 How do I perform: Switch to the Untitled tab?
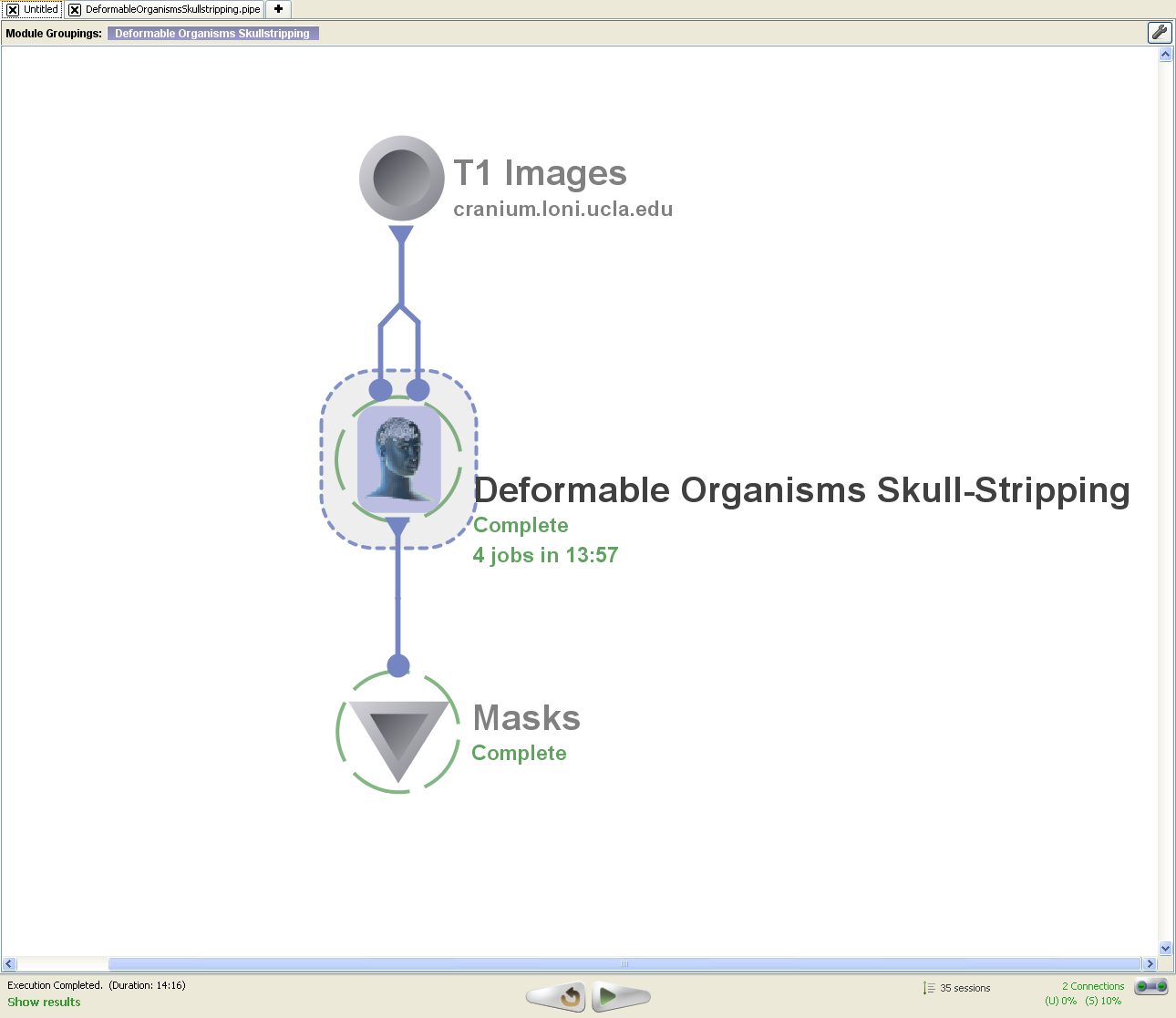pyautogui.click(x=41, y=10)
